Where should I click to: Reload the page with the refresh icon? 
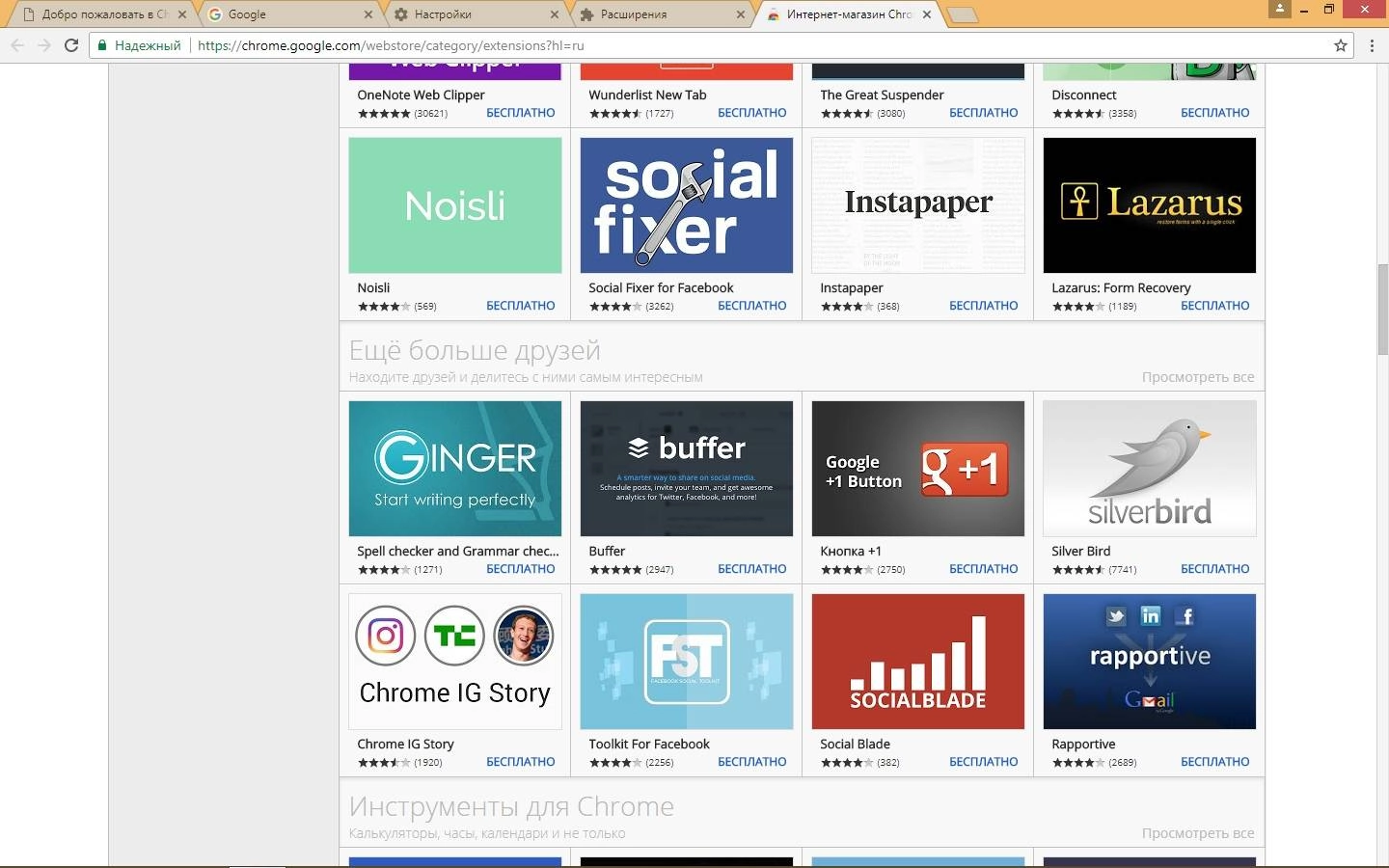pos(71,45)
